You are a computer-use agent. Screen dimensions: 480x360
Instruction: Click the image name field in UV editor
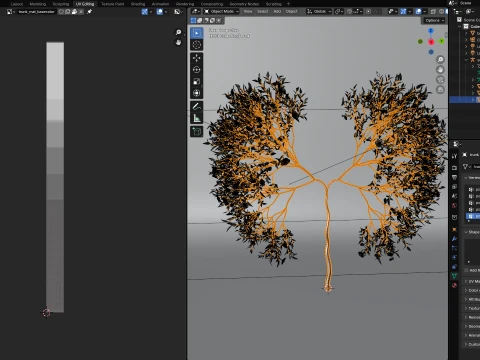pyautogui.click(x=37, y=12)
